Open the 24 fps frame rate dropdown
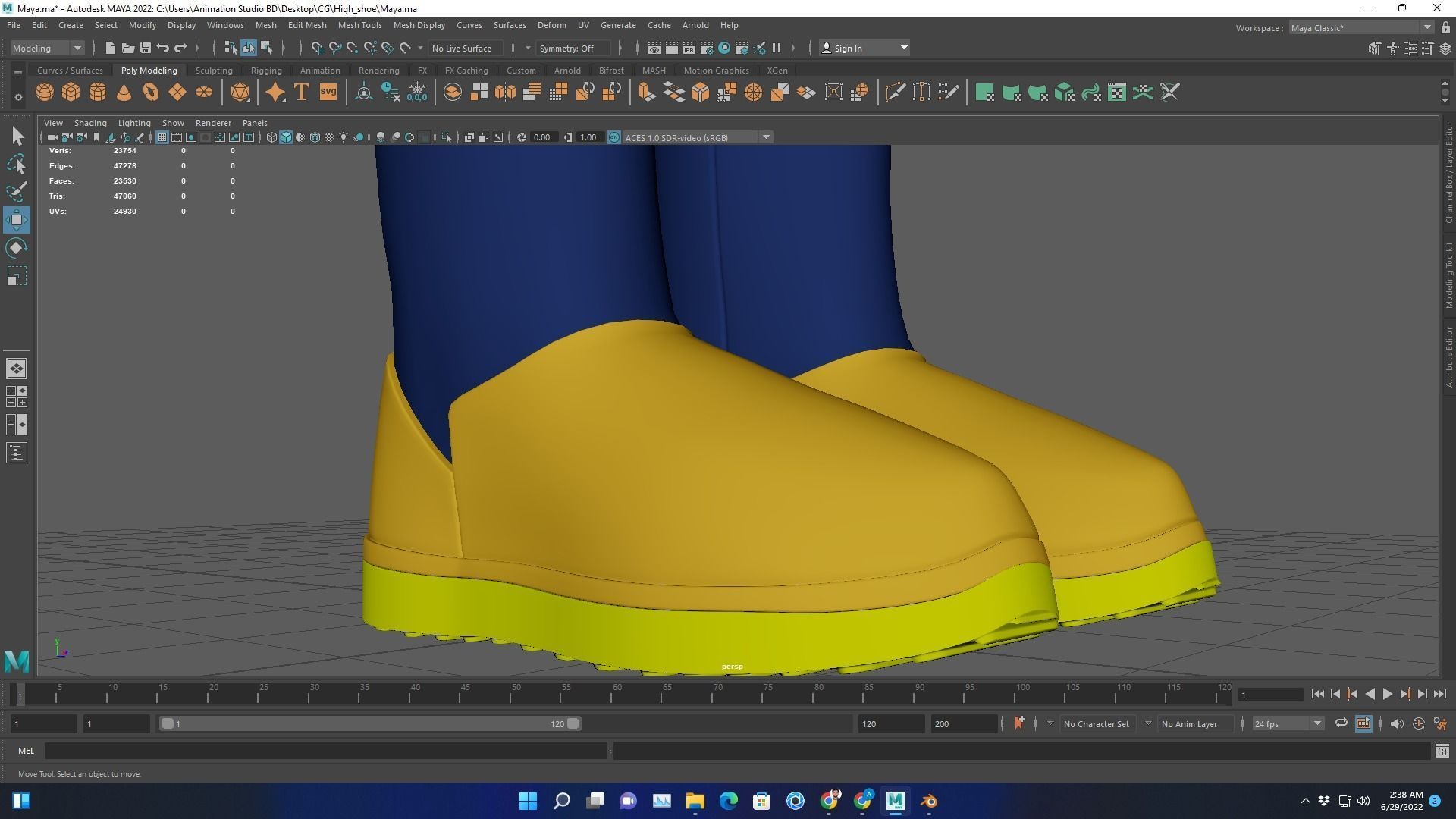The image size is (1456, 819). tap(1287, 723)
